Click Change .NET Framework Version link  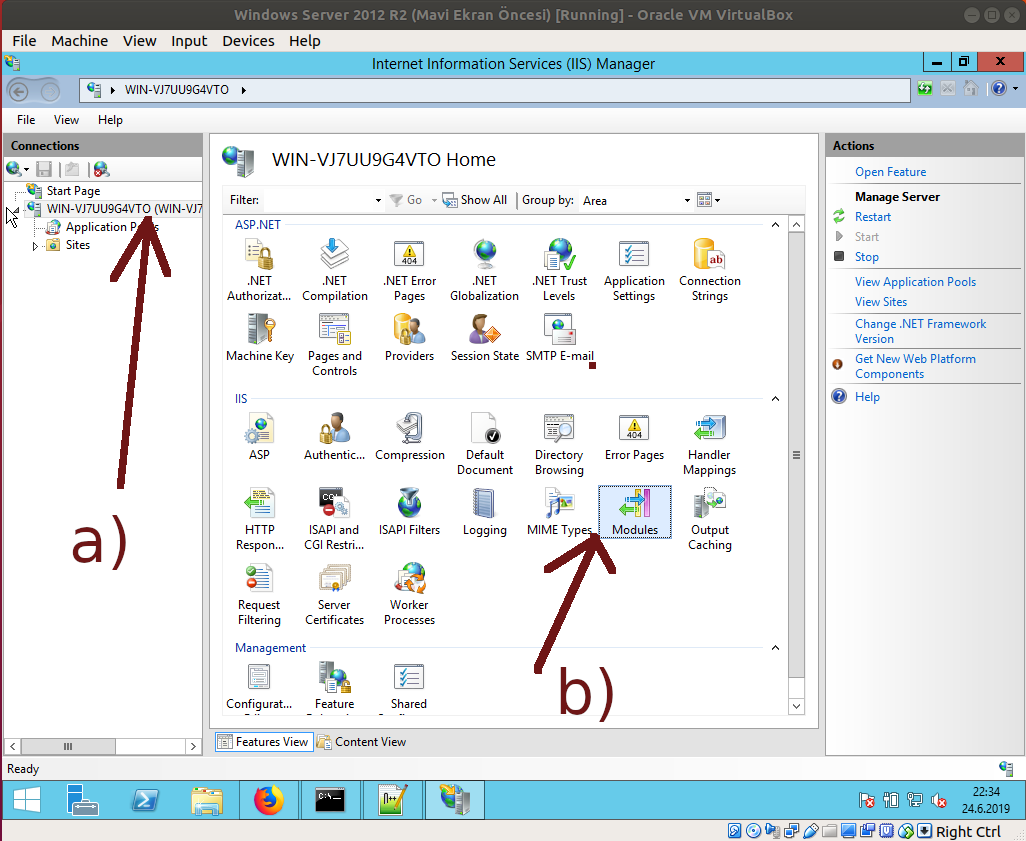920,331
